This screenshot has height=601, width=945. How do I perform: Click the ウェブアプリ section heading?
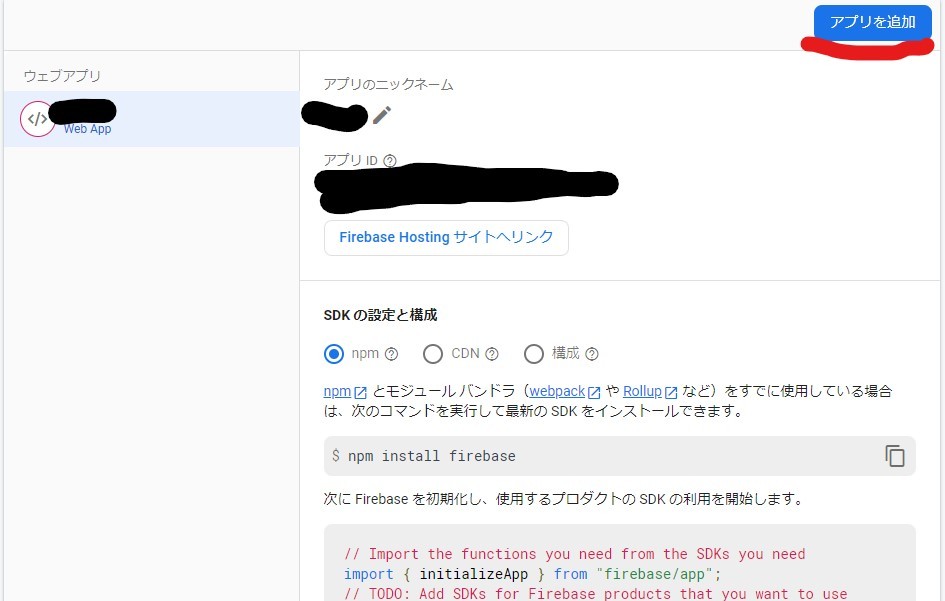[62, 76]
